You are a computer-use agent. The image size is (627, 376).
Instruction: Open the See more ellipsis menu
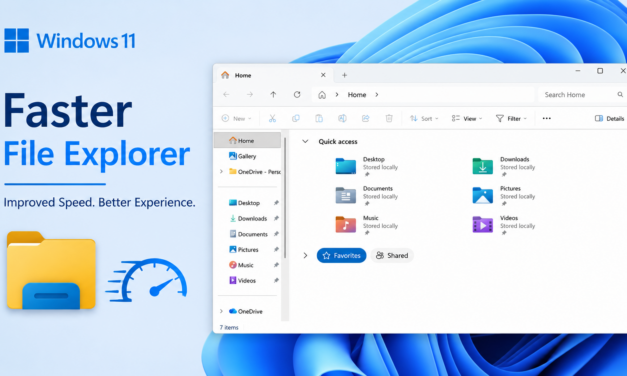pyautogui.click(x=547, y=118)
